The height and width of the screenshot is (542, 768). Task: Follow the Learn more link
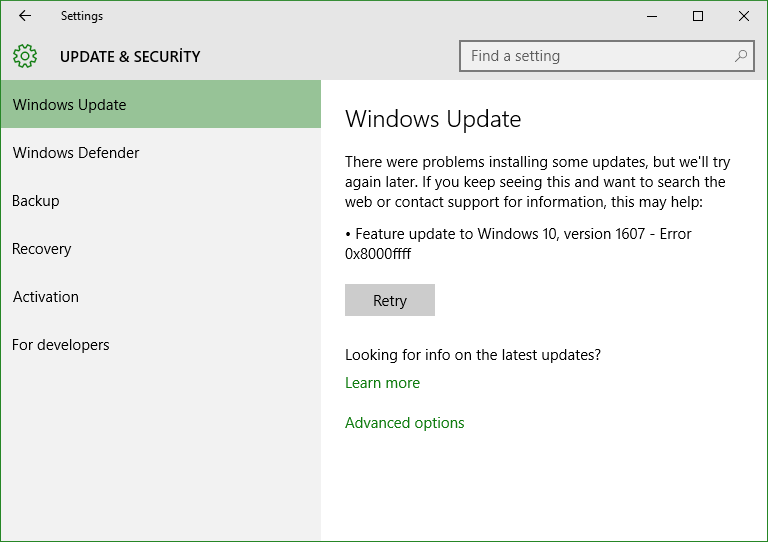[382, 383]
